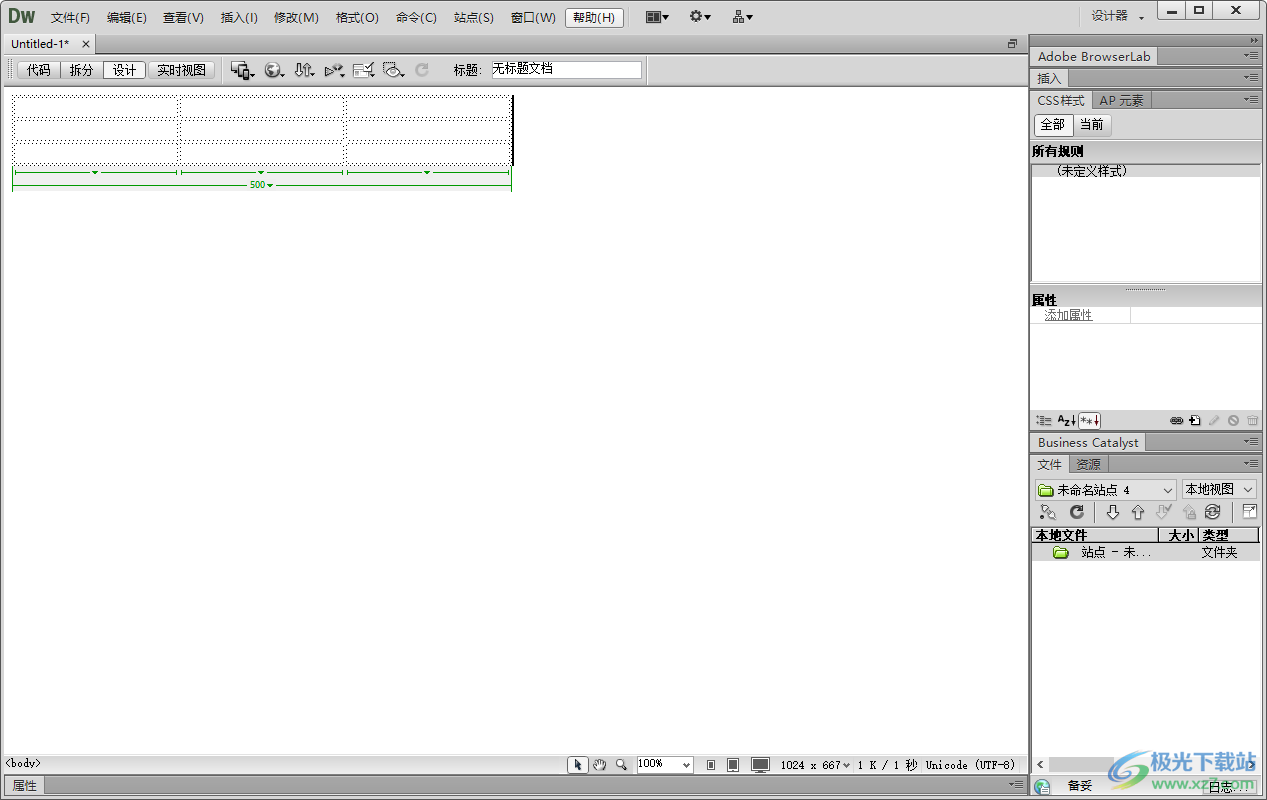The image size is (1267, 800).
Task: Open the site management dropdown in menu bar
Action: pyautogui.click(x=742, y=17)
